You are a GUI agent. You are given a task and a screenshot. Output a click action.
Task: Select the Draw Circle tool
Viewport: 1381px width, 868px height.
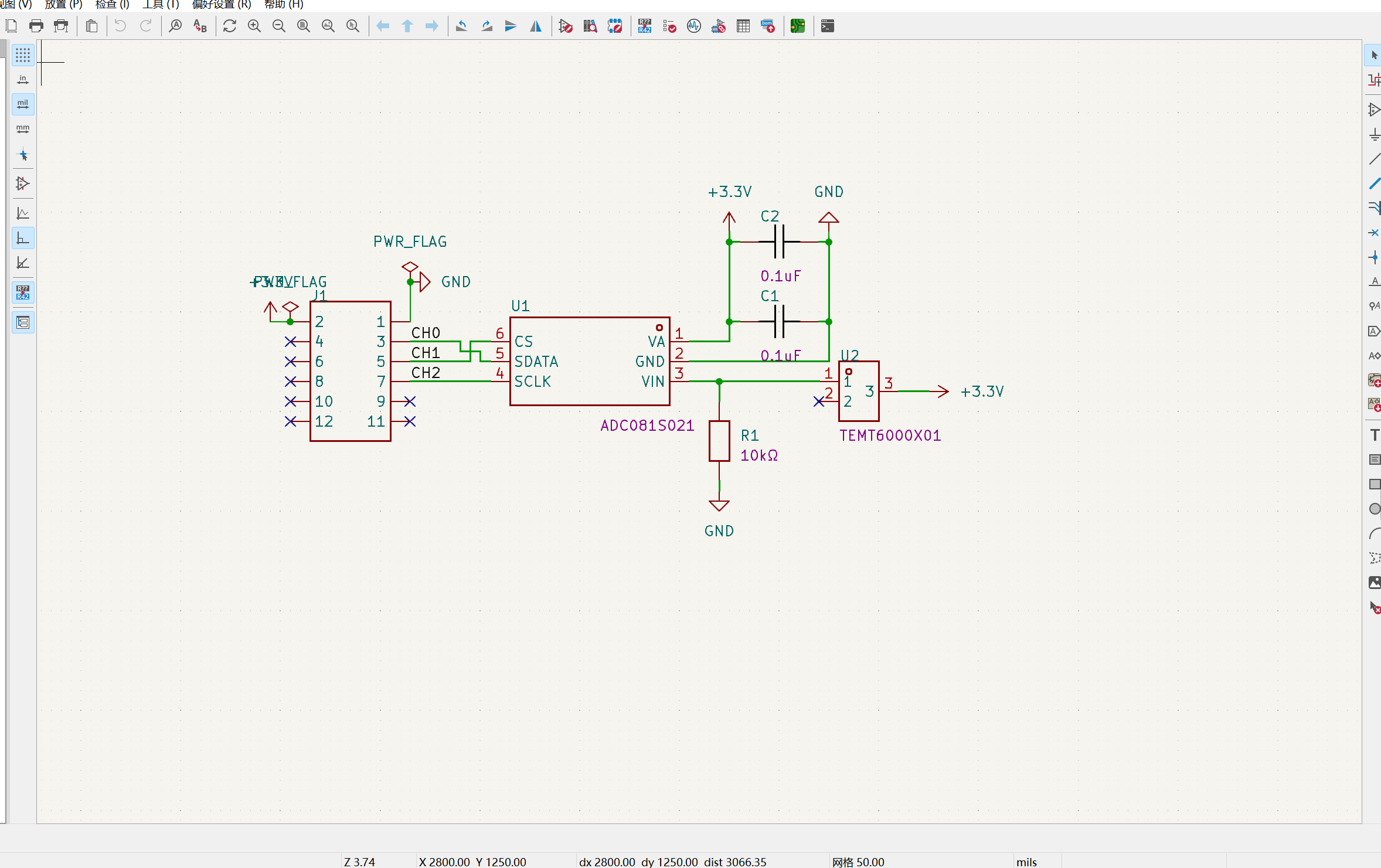click(1374, 509)
